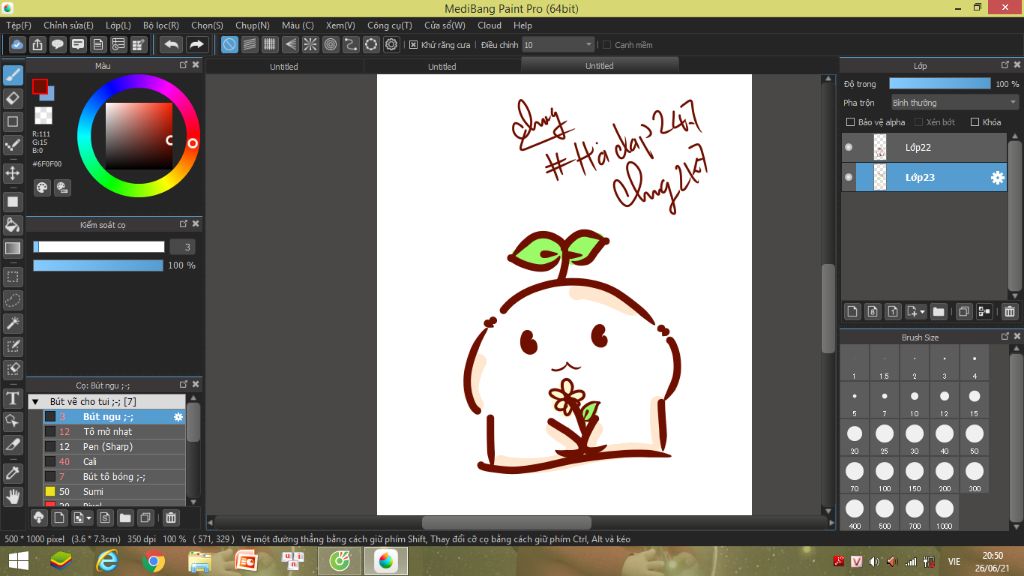The height and width of the screenshot is (576, 1024).
Task: Enable Bảo vệ alpha checkbox
Action: (850, 122)
